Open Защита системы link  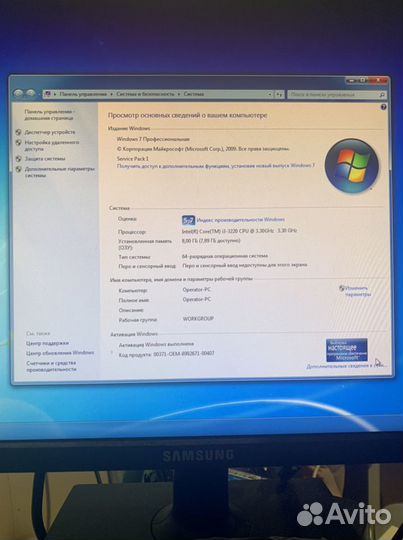point(45,159)
